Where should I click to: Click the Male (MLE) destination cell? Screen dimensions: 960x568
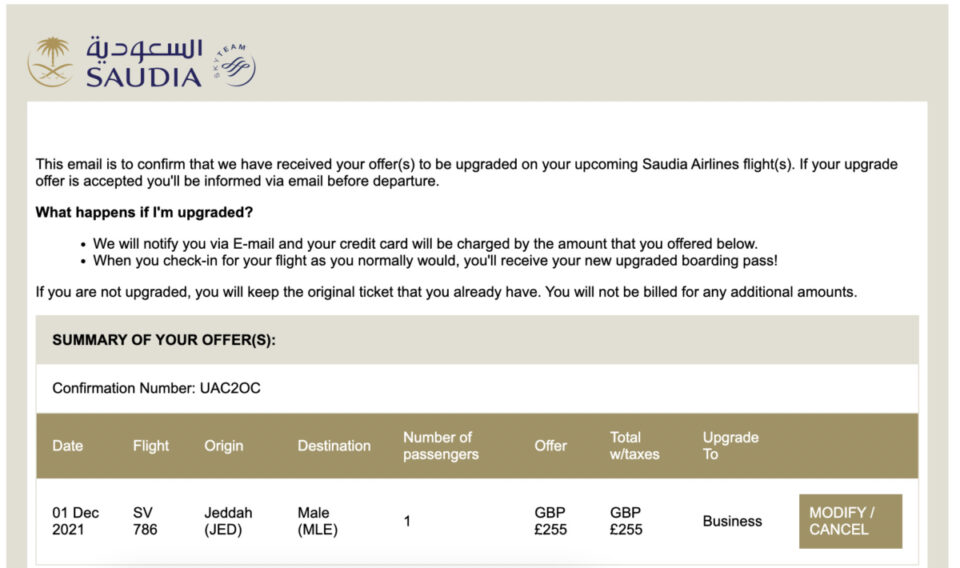[x=317, y=521]
